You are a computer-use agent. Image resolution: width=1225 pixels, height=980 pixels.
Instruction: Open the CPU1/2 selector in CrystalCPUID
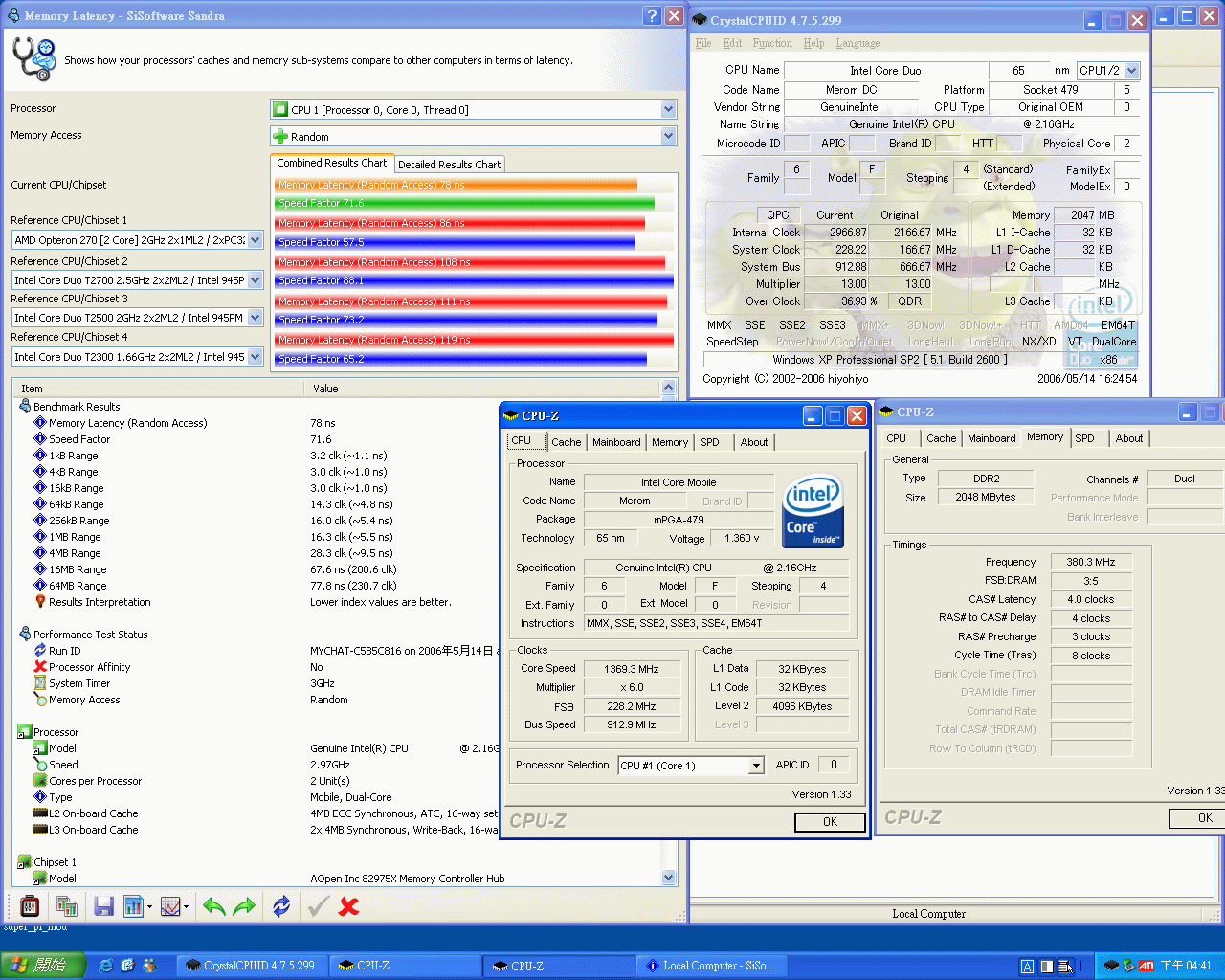1132,70
